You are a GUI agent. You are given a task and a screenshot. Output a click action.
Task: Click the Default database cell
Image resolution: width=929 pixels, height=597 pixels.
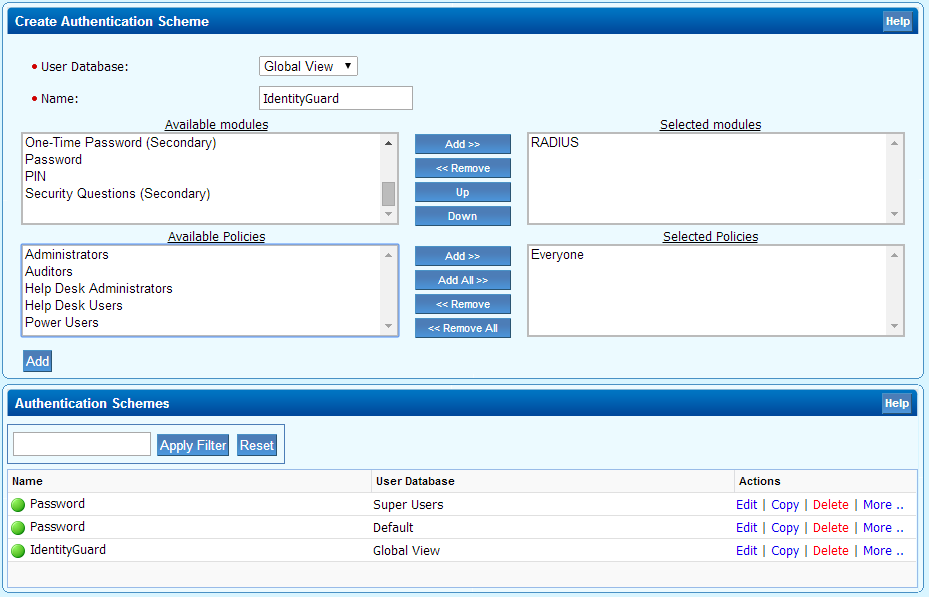pyautogui.click(x=393, y=528)
